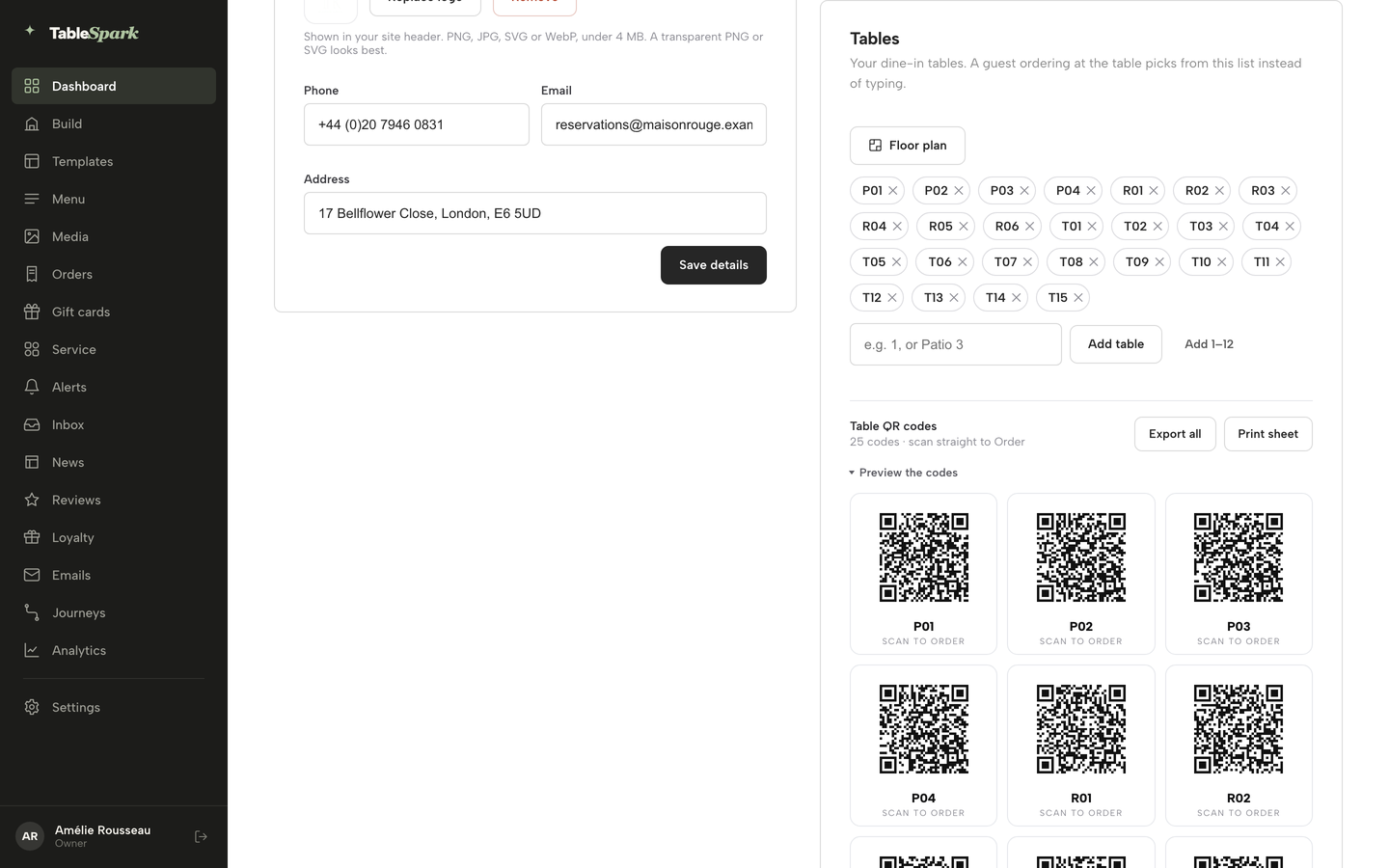Delete table R06 via its x

(x=1030, y=226)
